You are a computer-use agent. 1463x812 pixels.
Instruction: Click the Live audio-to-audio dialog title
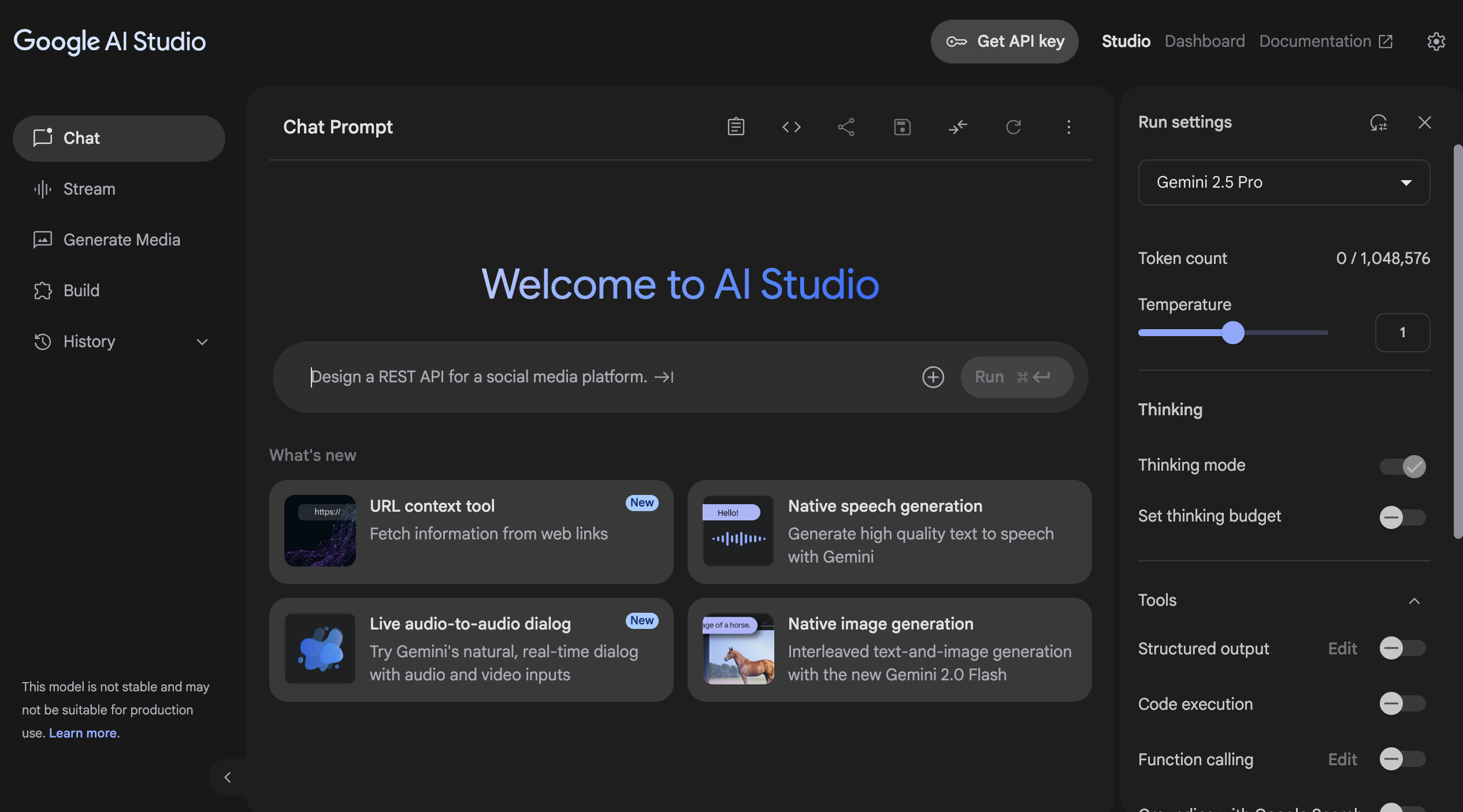click(470, 624)
